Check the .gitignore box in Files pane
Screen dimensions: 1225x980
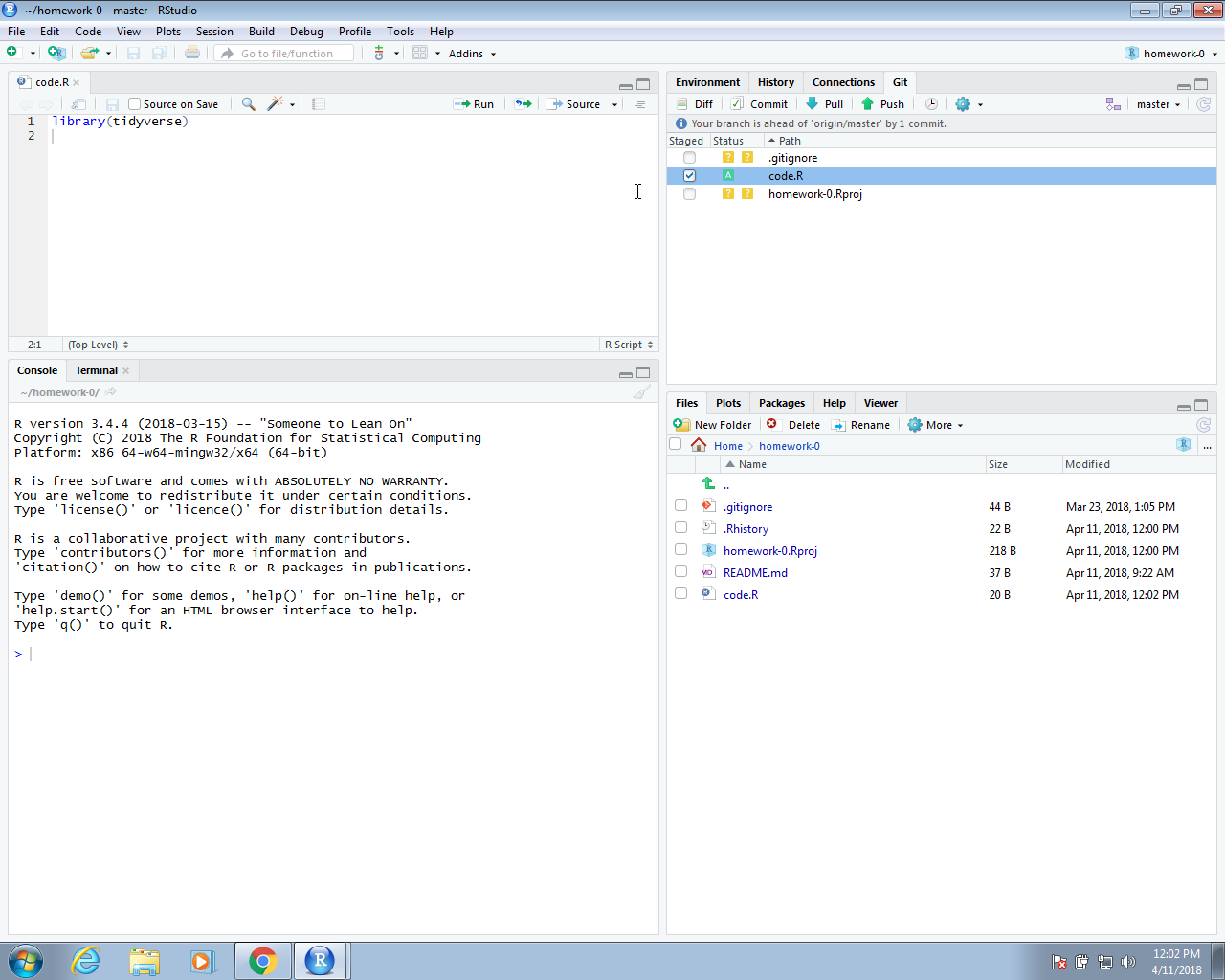point(680,505)
